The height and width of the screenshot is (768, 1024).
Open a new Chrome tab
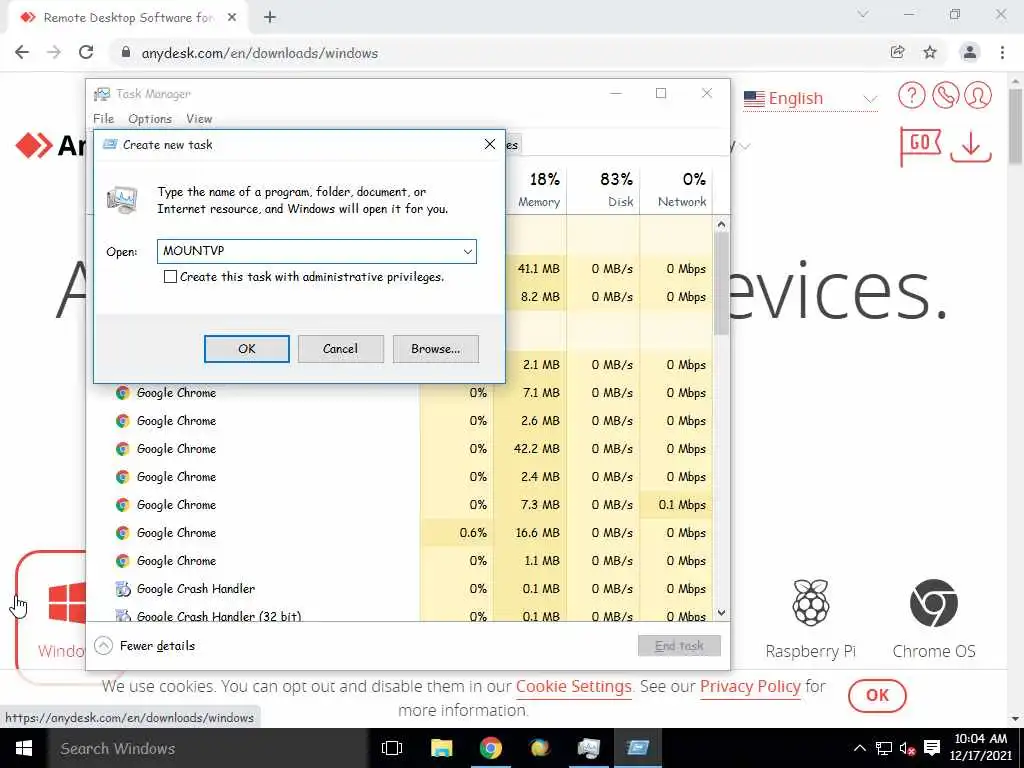[x=270, y=18]
